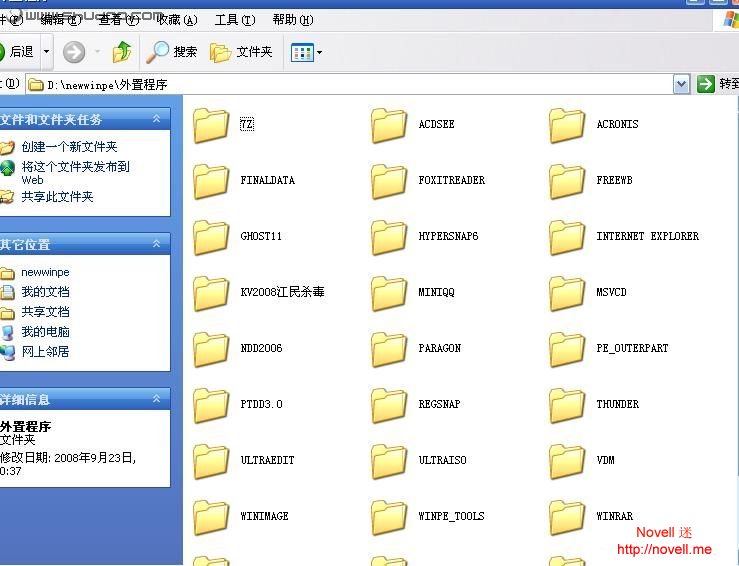Select the WINRAR folder icon
This screenshot has width=739, height=566.
[567, 517]
